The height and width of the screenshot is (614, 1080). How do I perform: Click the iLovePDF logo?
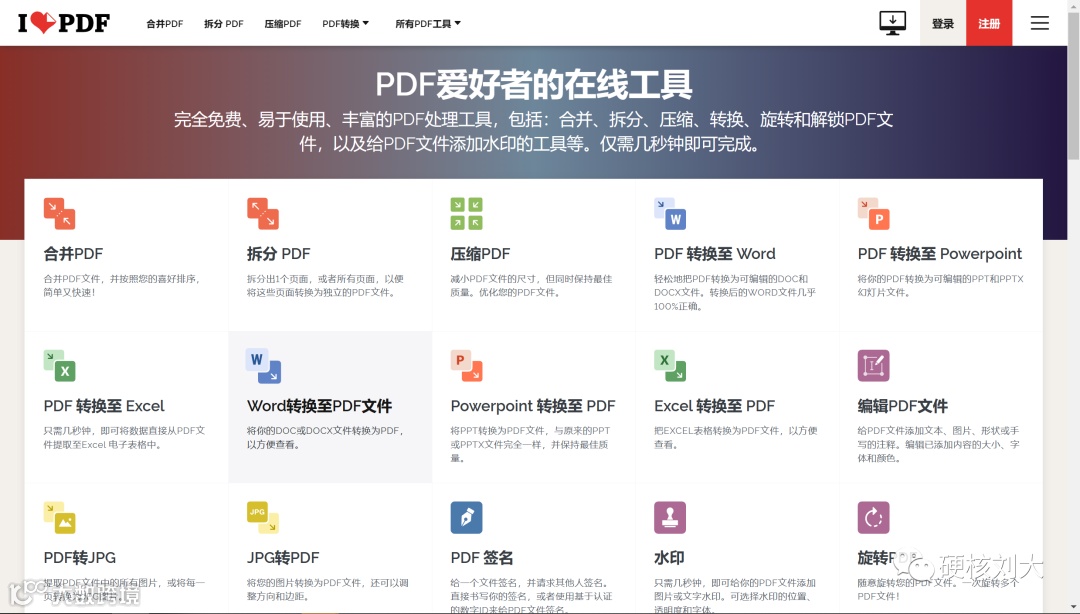(x=63, y=23)
